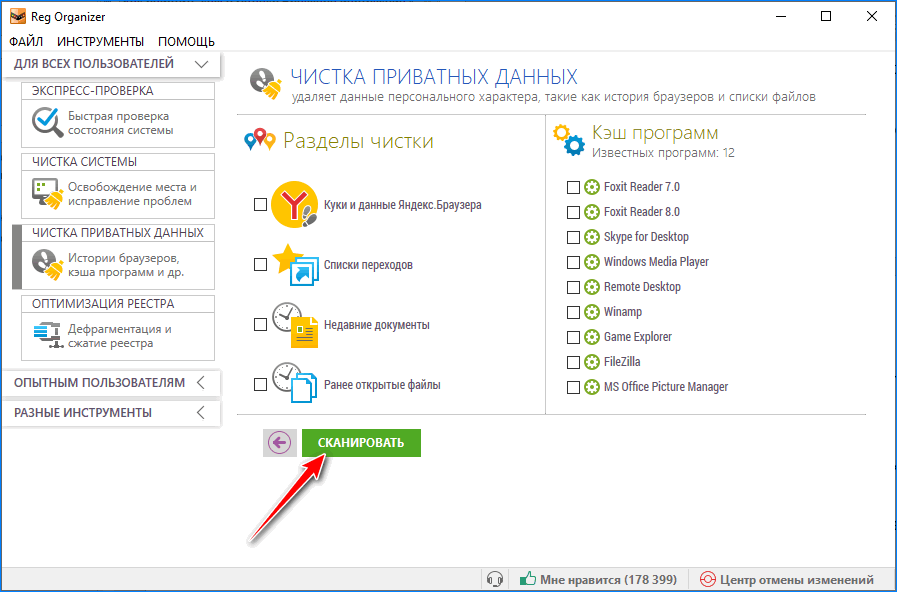Viewport: 897px width, 592px height.
Task: Open the Undo Changes Center lifebuoy icon
Action: [708, 579]
